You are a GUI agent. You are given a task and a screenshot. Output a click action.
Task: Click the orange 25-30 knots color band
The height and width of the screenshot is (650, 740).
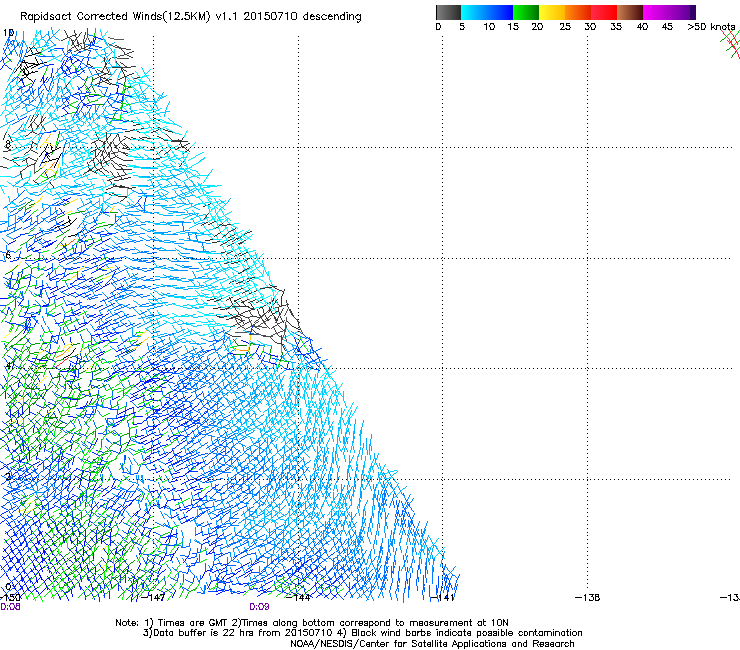(x=578, y=12)
